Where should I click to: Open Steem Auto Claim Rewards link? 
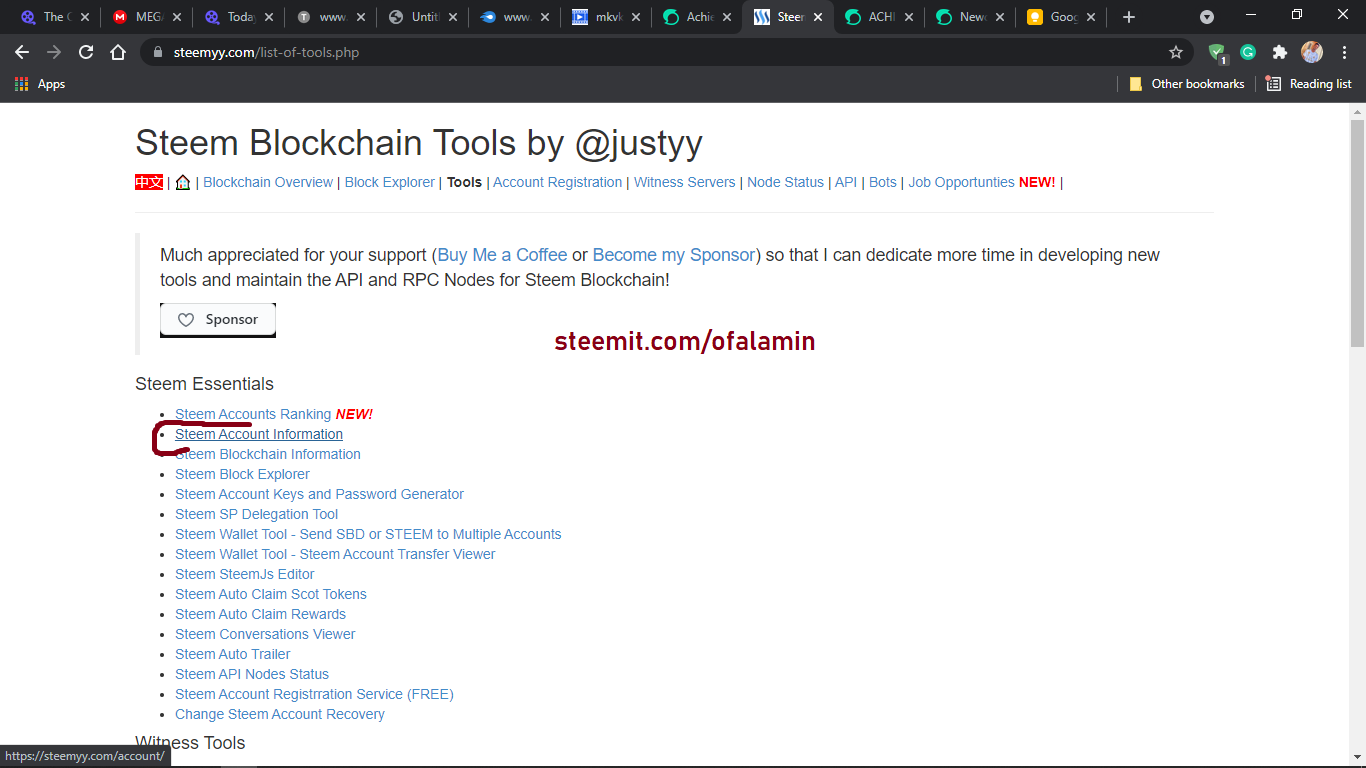coord(260,614)
